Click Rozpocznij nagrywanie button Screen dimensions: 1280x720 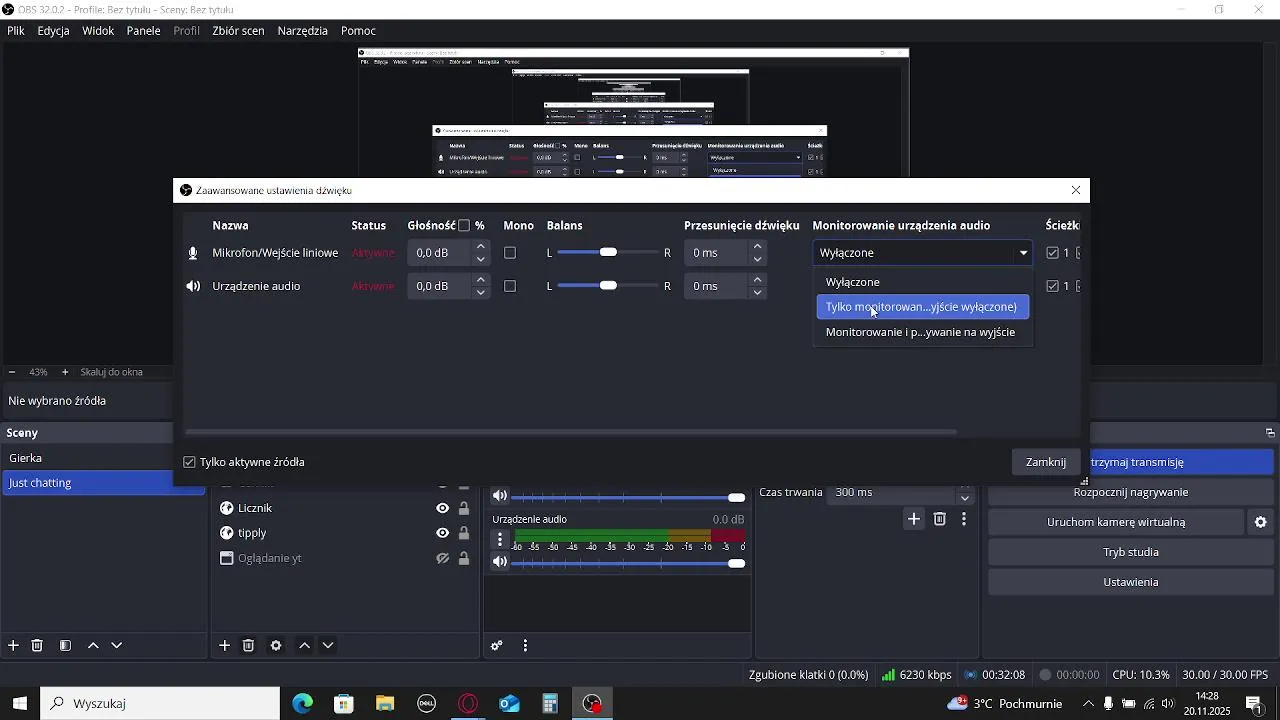coord(1131,492)
